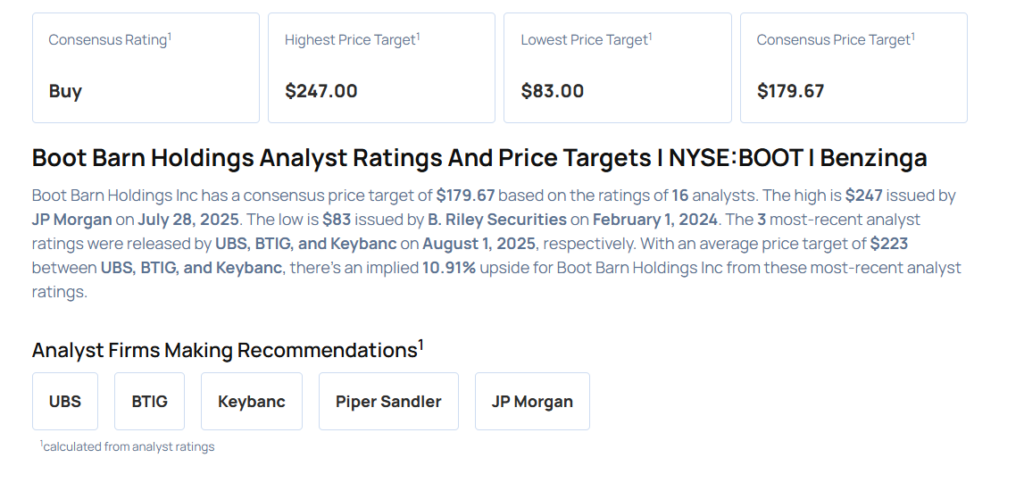1024x491 pixels.
Task: Click the UBS analyst firm button
Action: 65,401
